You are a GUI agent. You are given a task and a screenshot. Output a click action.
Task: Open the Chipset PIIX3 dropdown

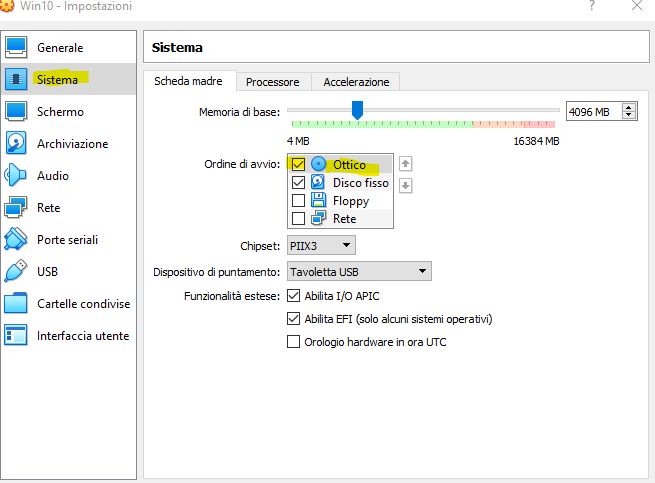[x=321, y=245]
